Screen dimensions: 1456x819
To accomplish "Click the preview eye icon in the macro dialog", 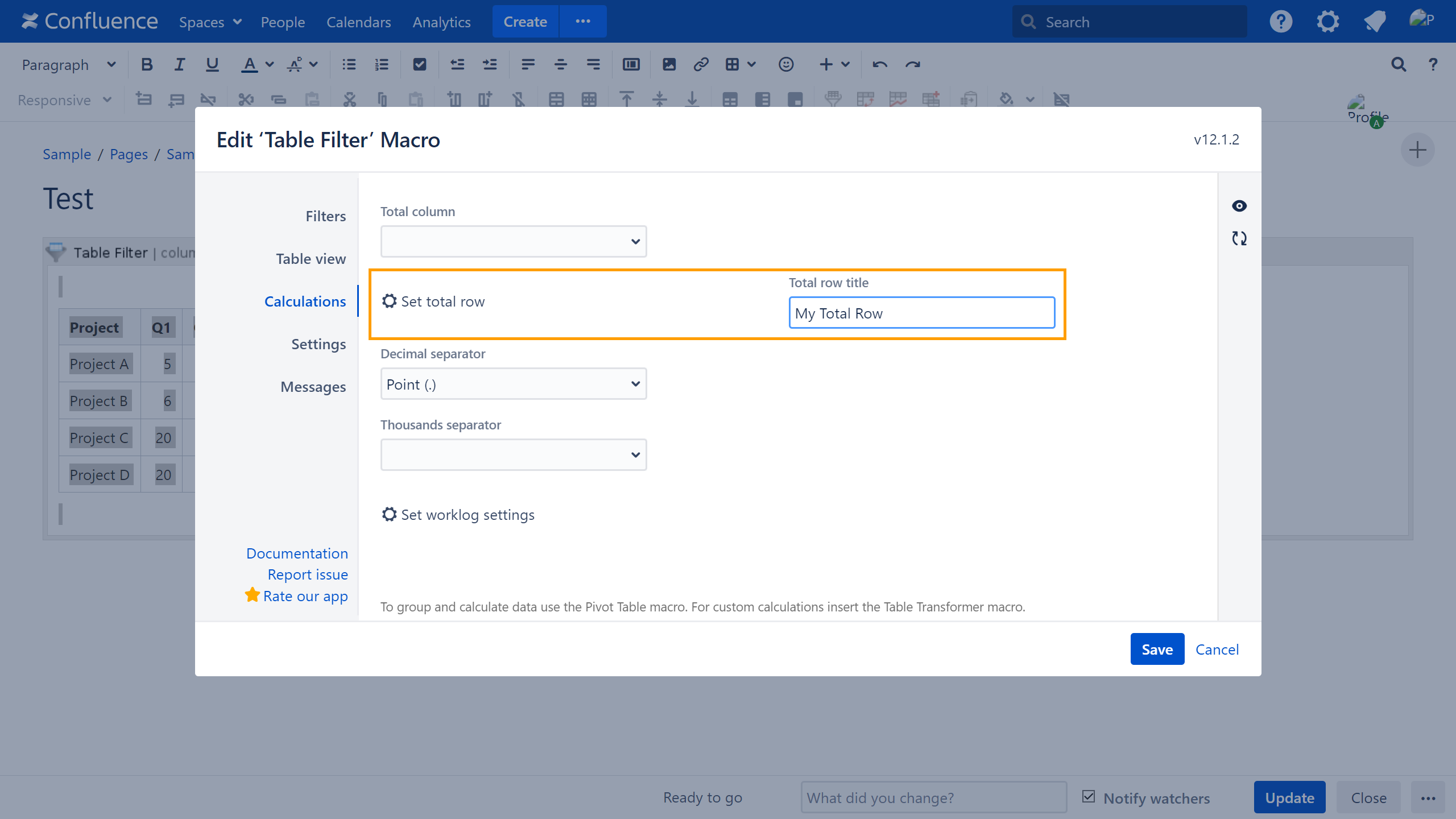I will [x=1239, y=206].
